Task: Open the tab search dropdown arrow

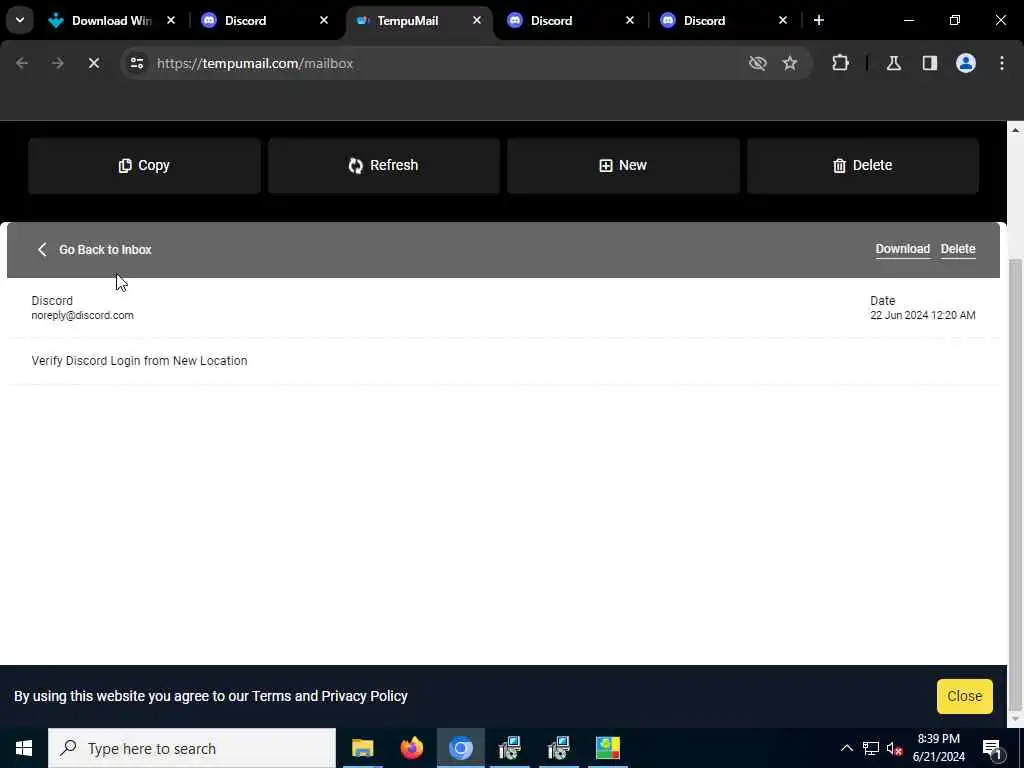Action: tap(20, 20)
